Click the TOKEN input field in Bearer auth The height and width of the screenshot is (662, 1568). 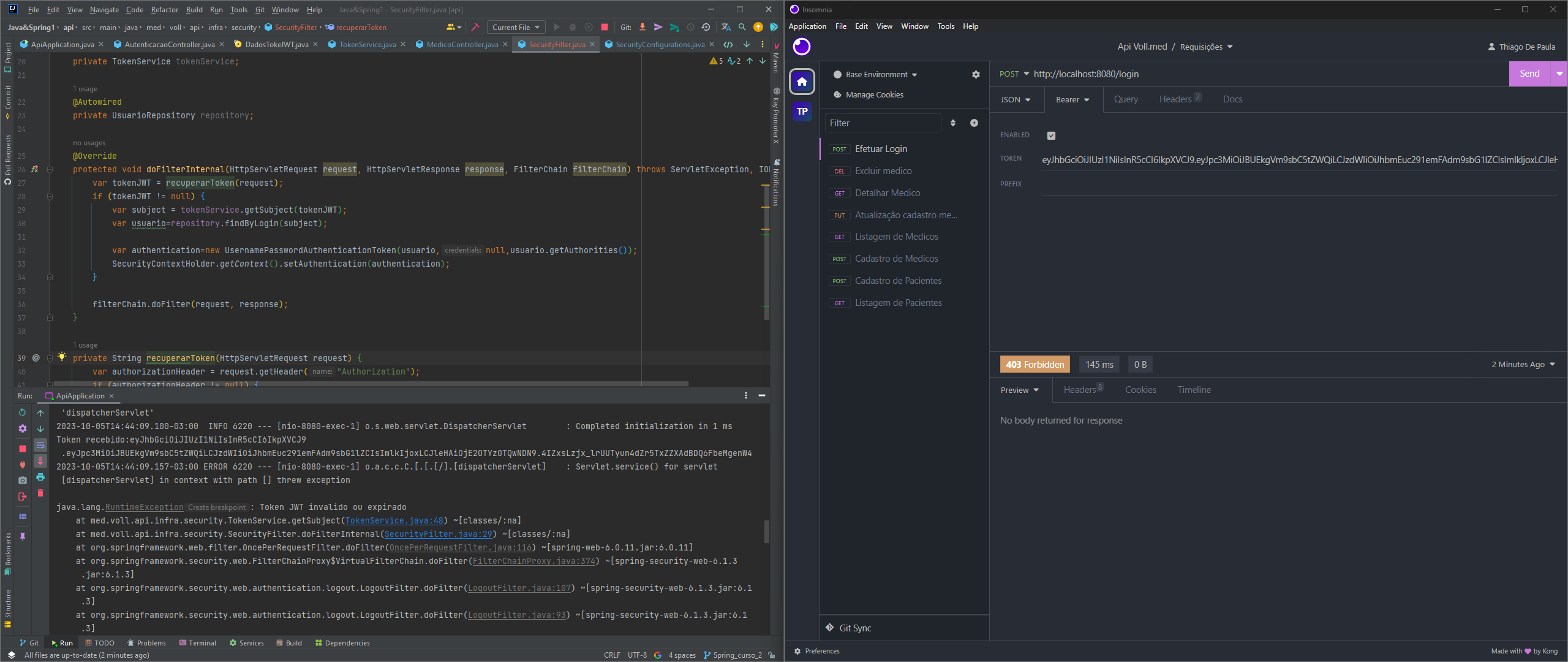click(x=1299, y=159)
